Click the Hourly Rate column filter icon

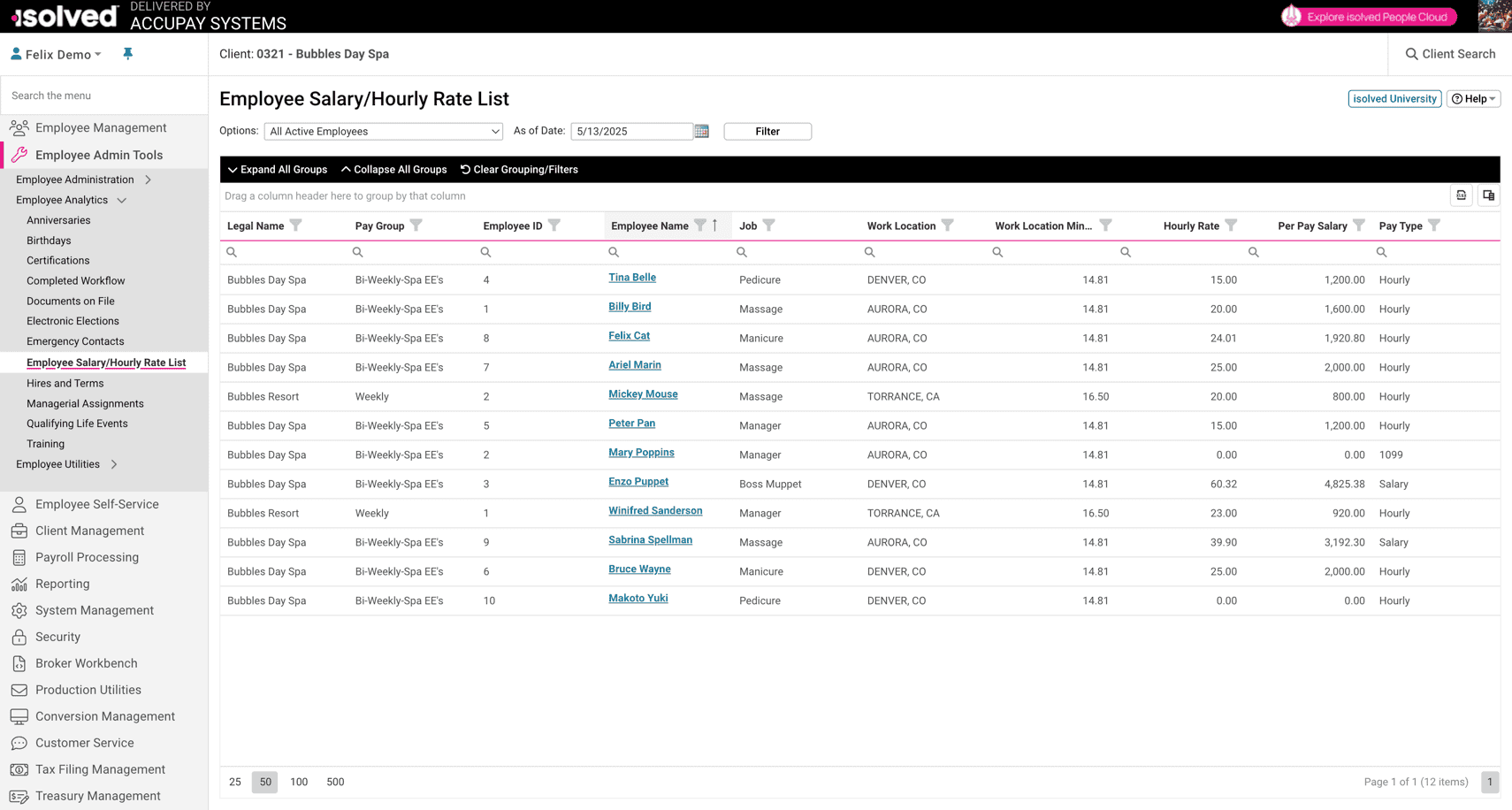[x=1231, y=225]
